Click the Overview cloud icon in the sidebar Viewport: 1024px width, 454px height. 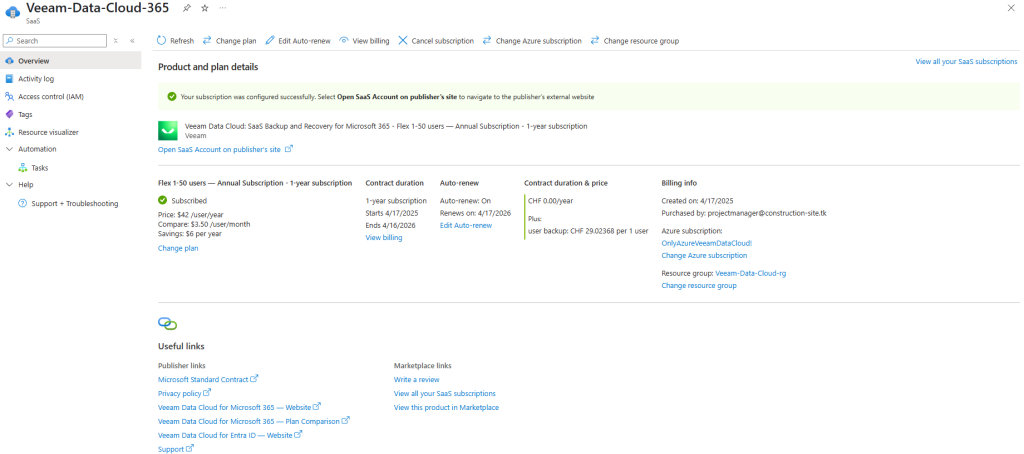point(9,61)
